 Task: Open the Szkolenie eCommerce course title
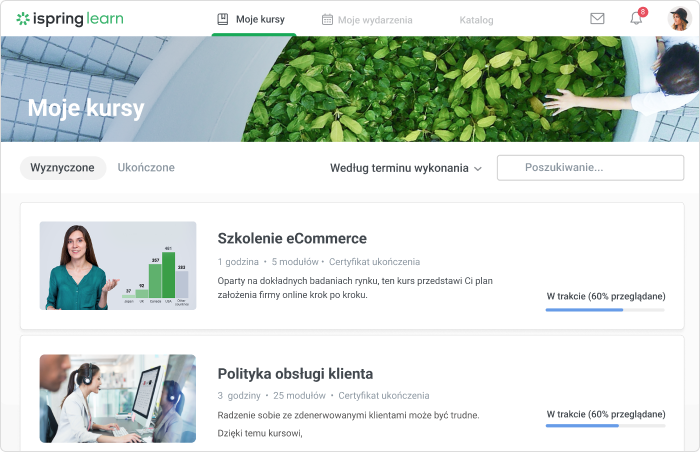(x=292, y=238)
